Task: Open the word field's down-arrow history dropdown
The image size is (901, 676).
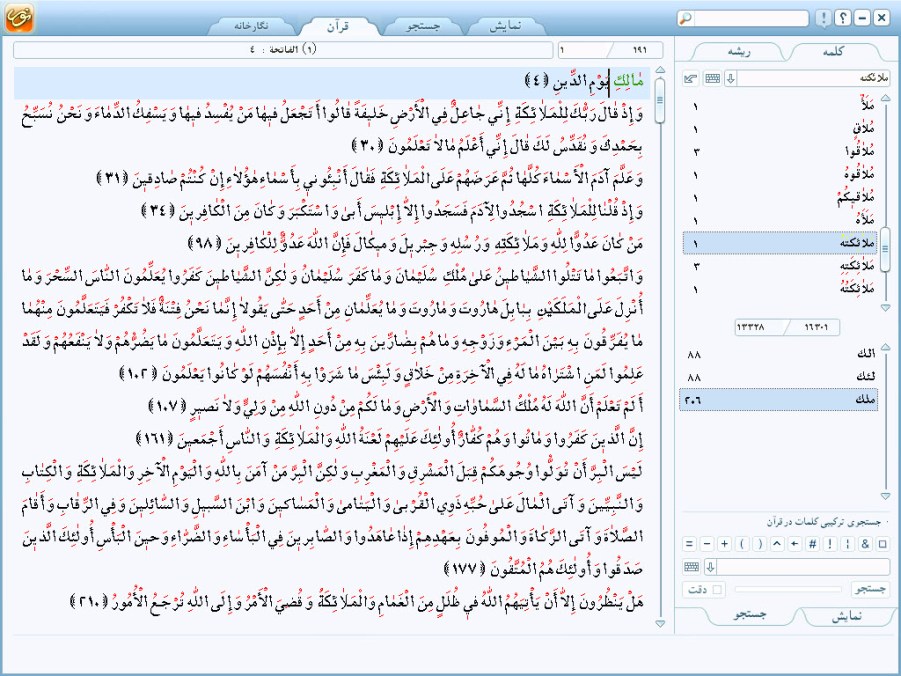Action: (x=730, y=79)
